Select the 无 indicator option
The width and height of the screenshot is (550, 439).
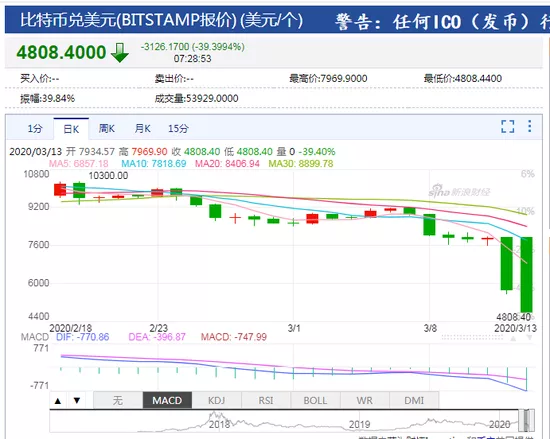tap(118, 400)
